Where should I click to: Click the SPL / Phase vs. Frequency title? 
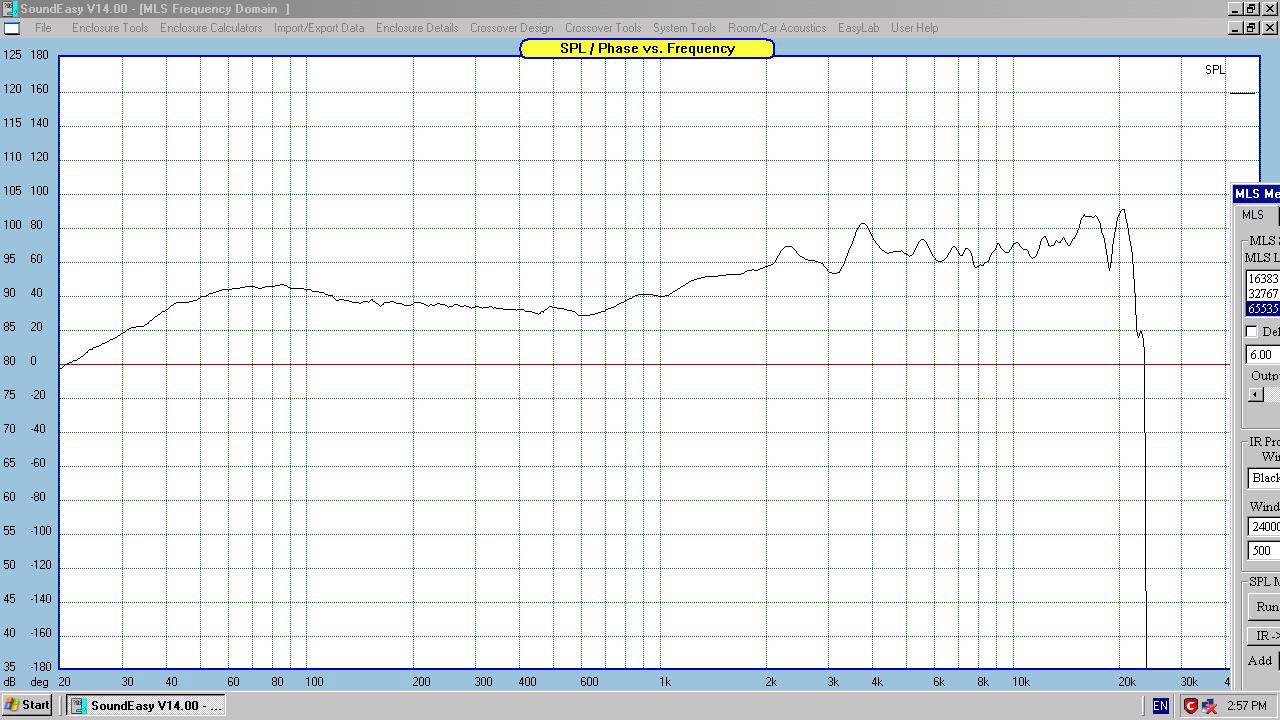[x=647, y=48]
